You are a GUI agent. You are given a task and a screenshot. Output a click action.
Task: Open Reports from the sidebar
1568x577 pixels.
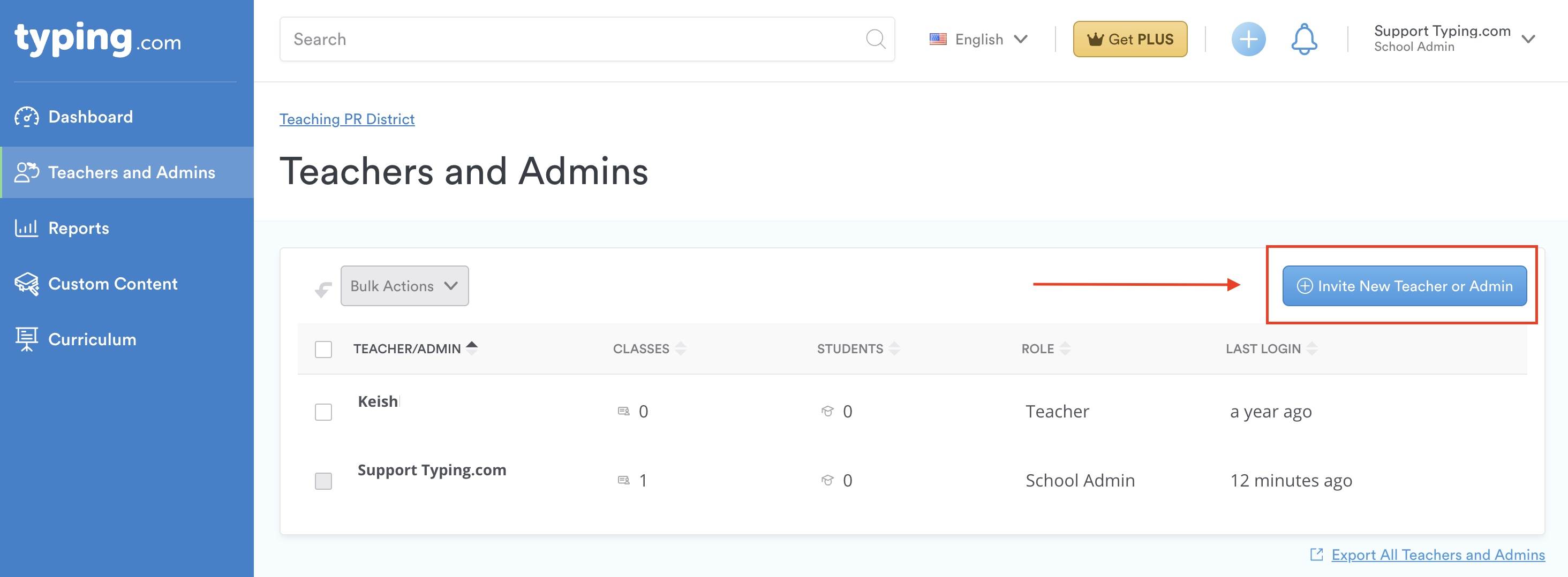click(79, 228)
